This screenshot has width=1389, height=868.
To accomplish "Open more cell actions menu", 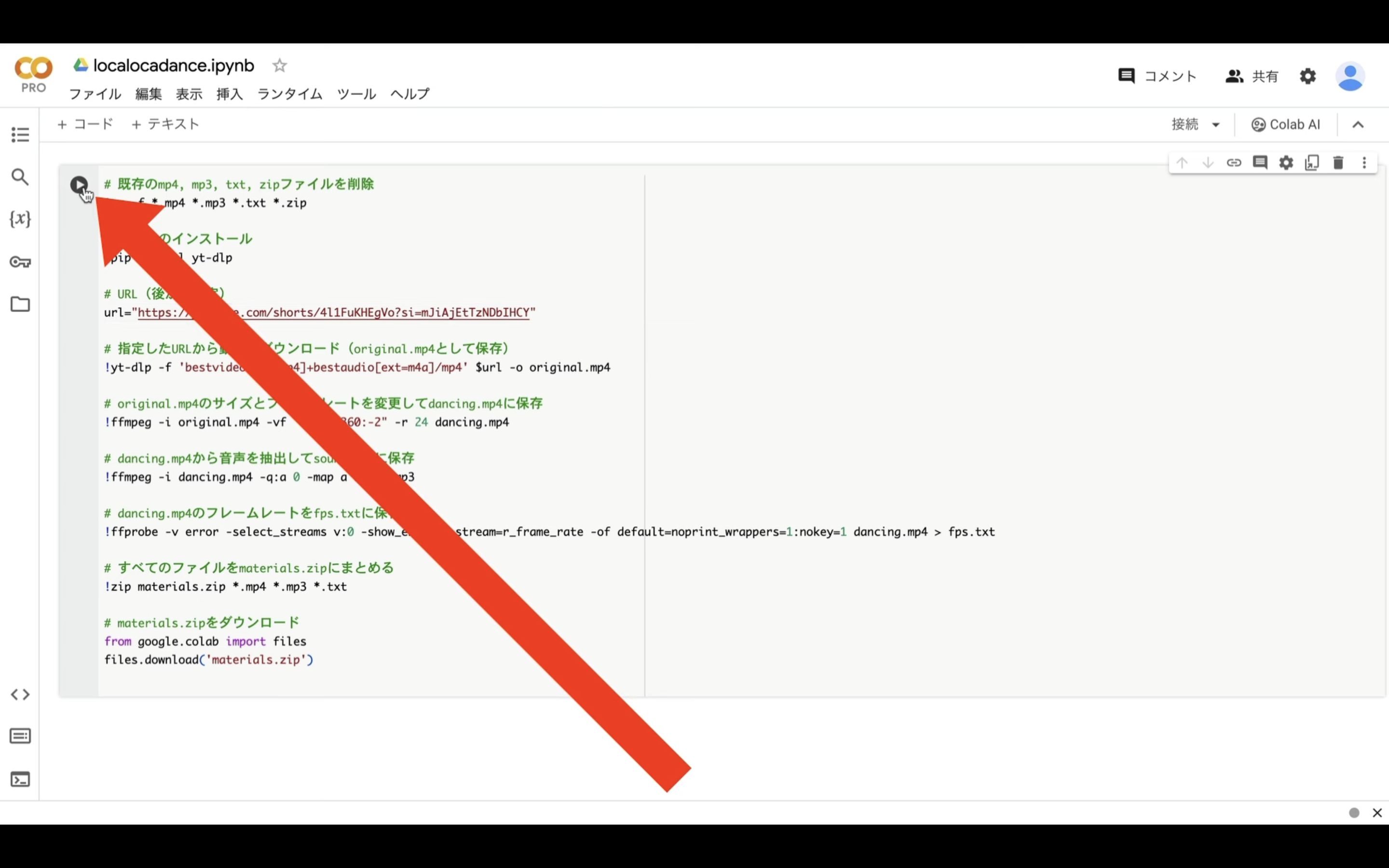I will [1364, 163].
